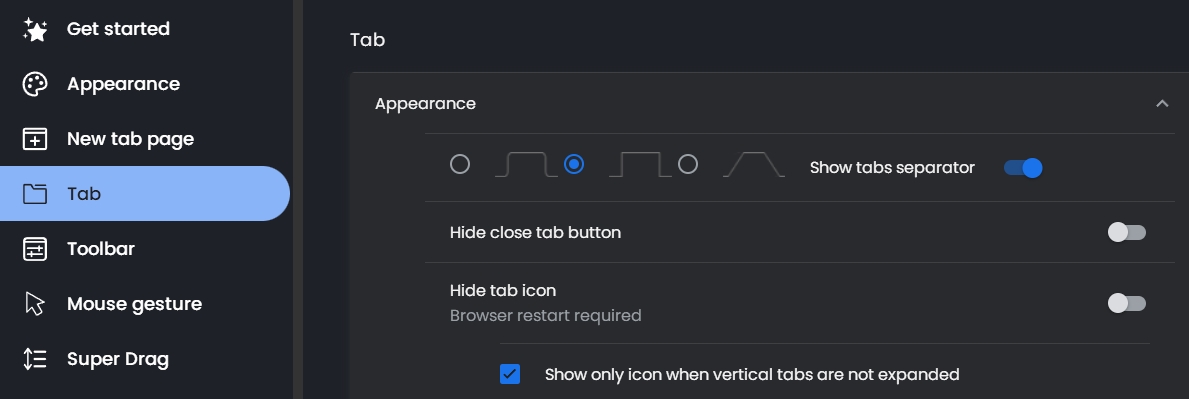1189x399 pixels.
Task: Choose the third trapezoid tab style radio
Action: 688,164
